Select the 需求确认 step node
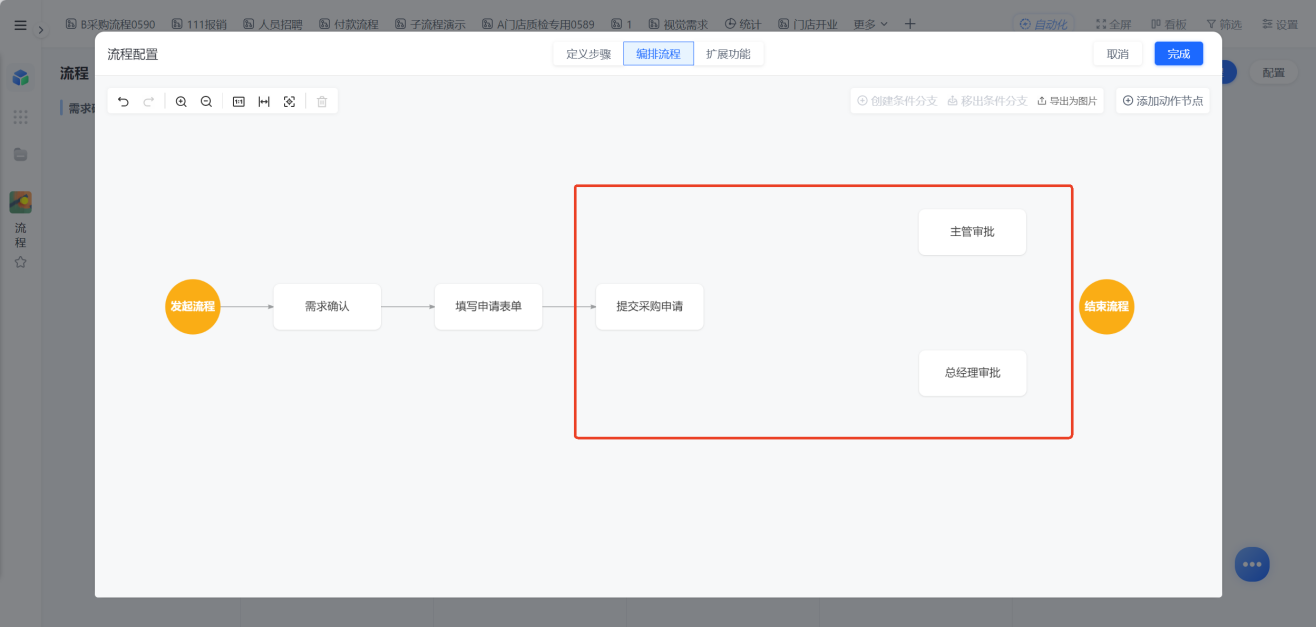The image size is (1316, 627). click(327, 306)
